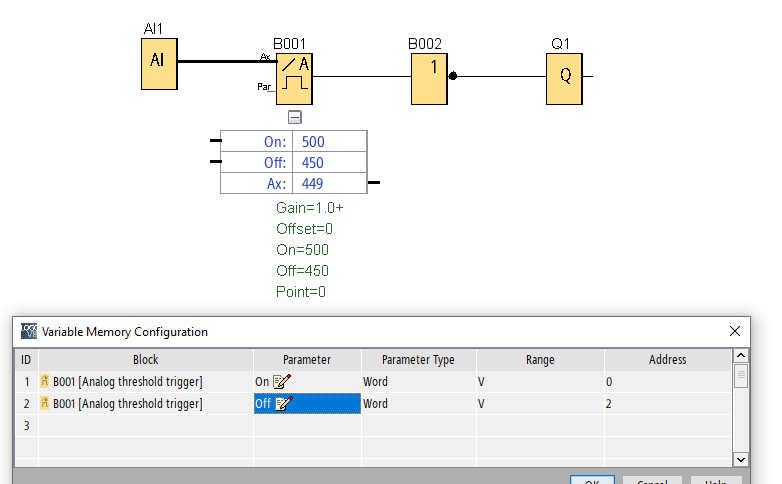Viewport: 782px width, 484px height.
Task: Click the block icon in row 2
Action: 45,404
